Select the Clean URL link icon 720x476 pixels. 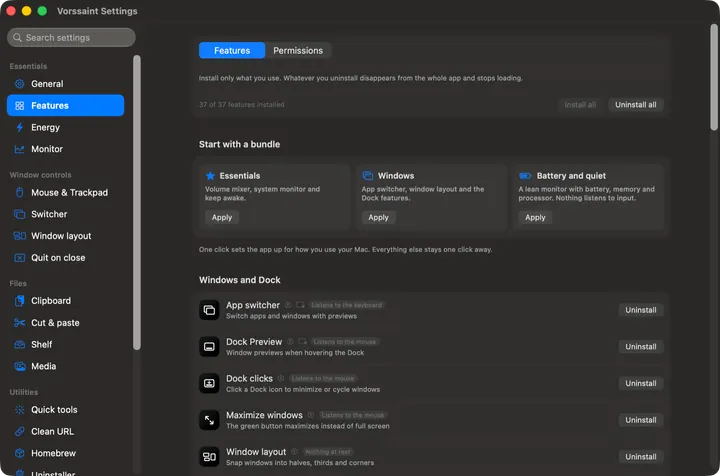(19, 431)
